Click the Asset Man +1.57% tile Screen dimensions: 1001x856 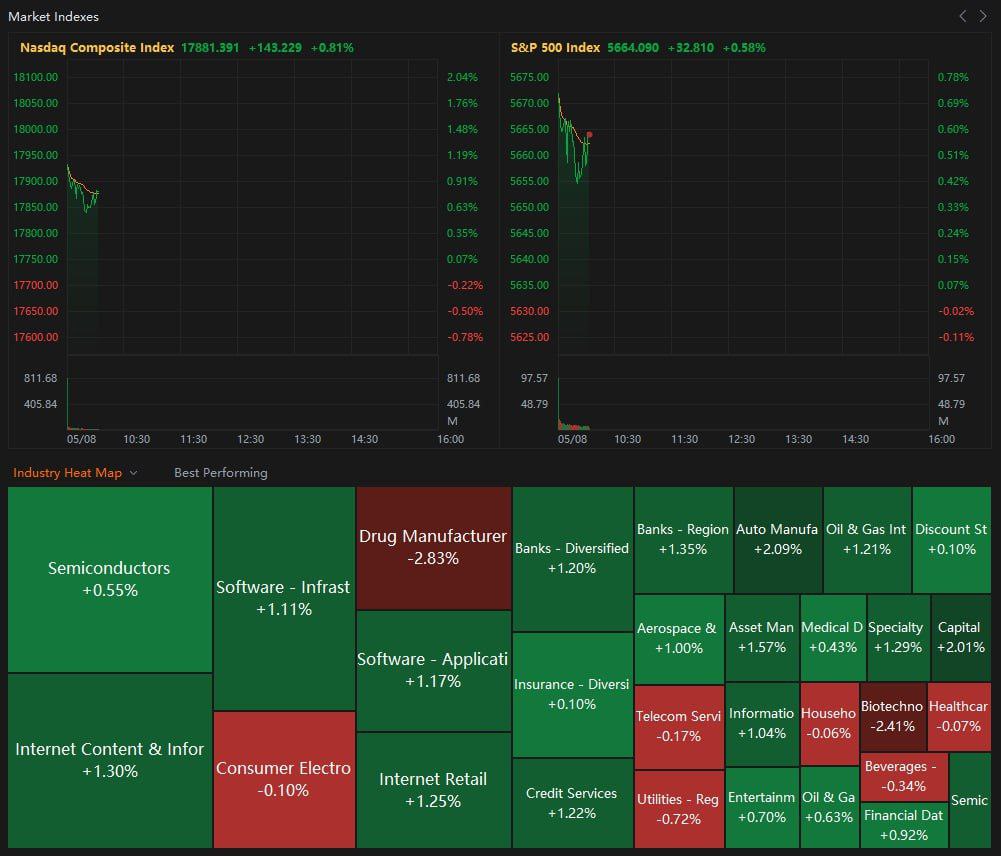pos(762,638)
